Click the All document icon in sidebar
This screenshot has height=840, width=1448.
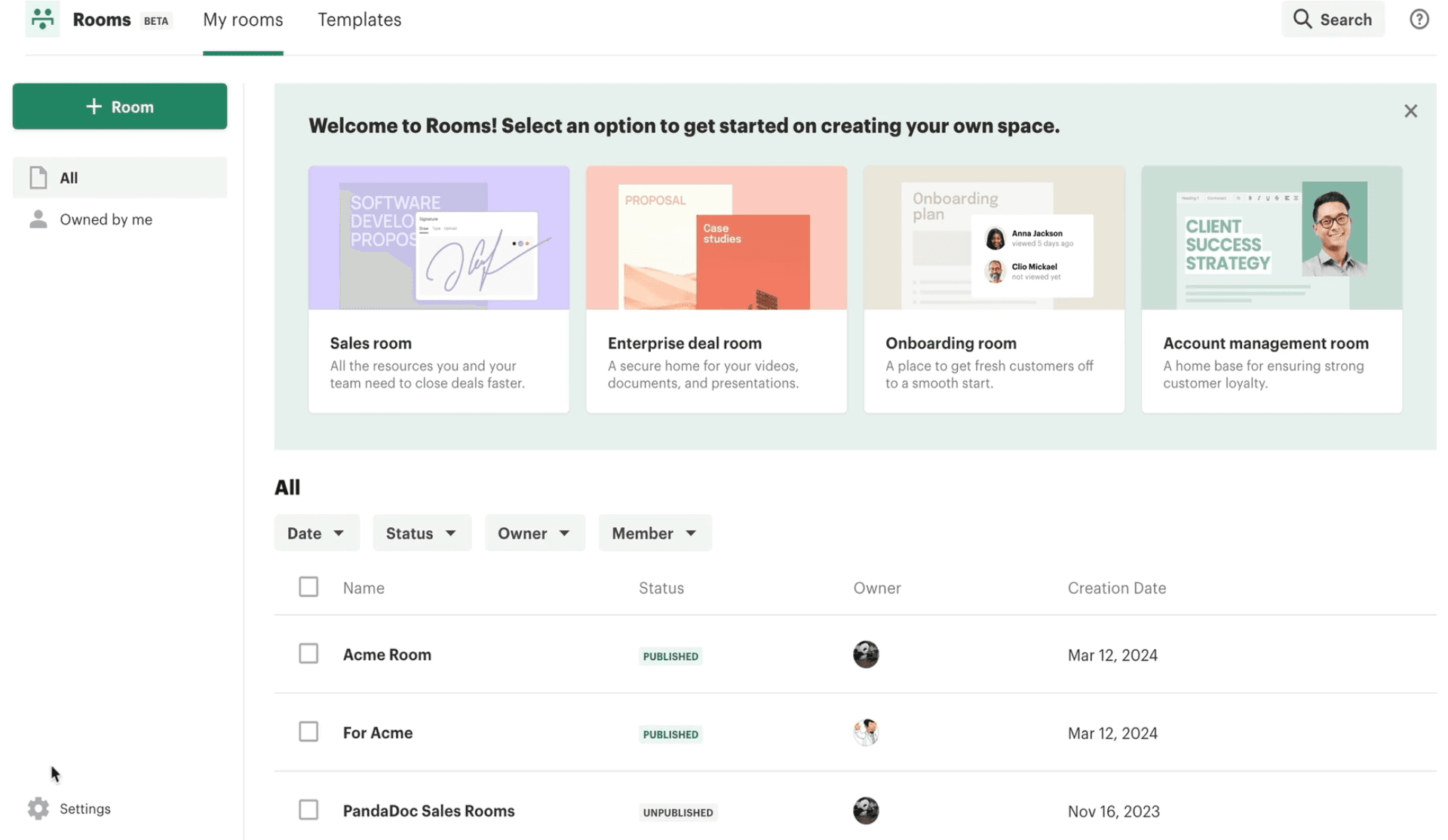[38, 178]
